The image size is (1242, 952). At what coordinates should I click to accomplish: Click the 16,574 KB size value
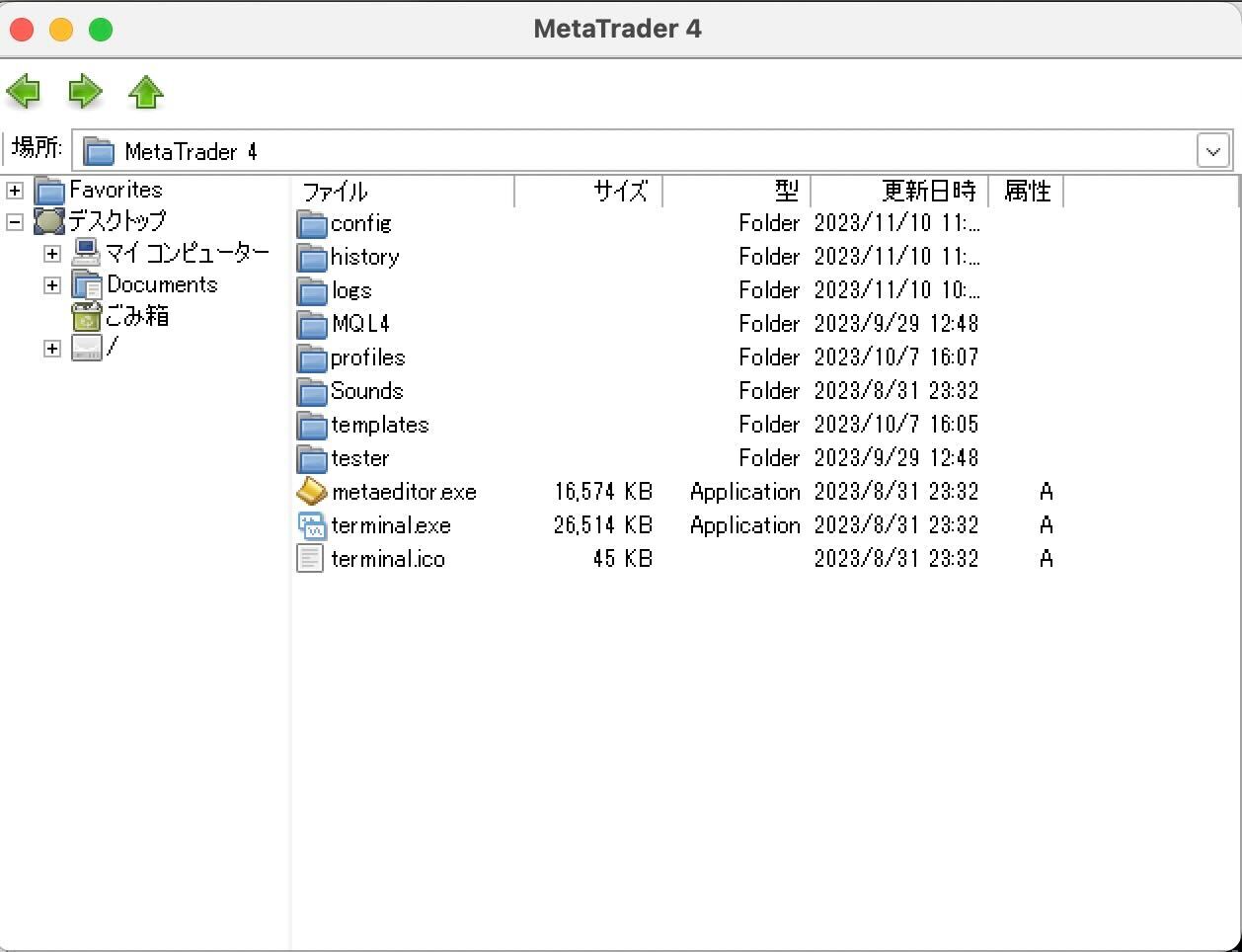coord(603,492)
